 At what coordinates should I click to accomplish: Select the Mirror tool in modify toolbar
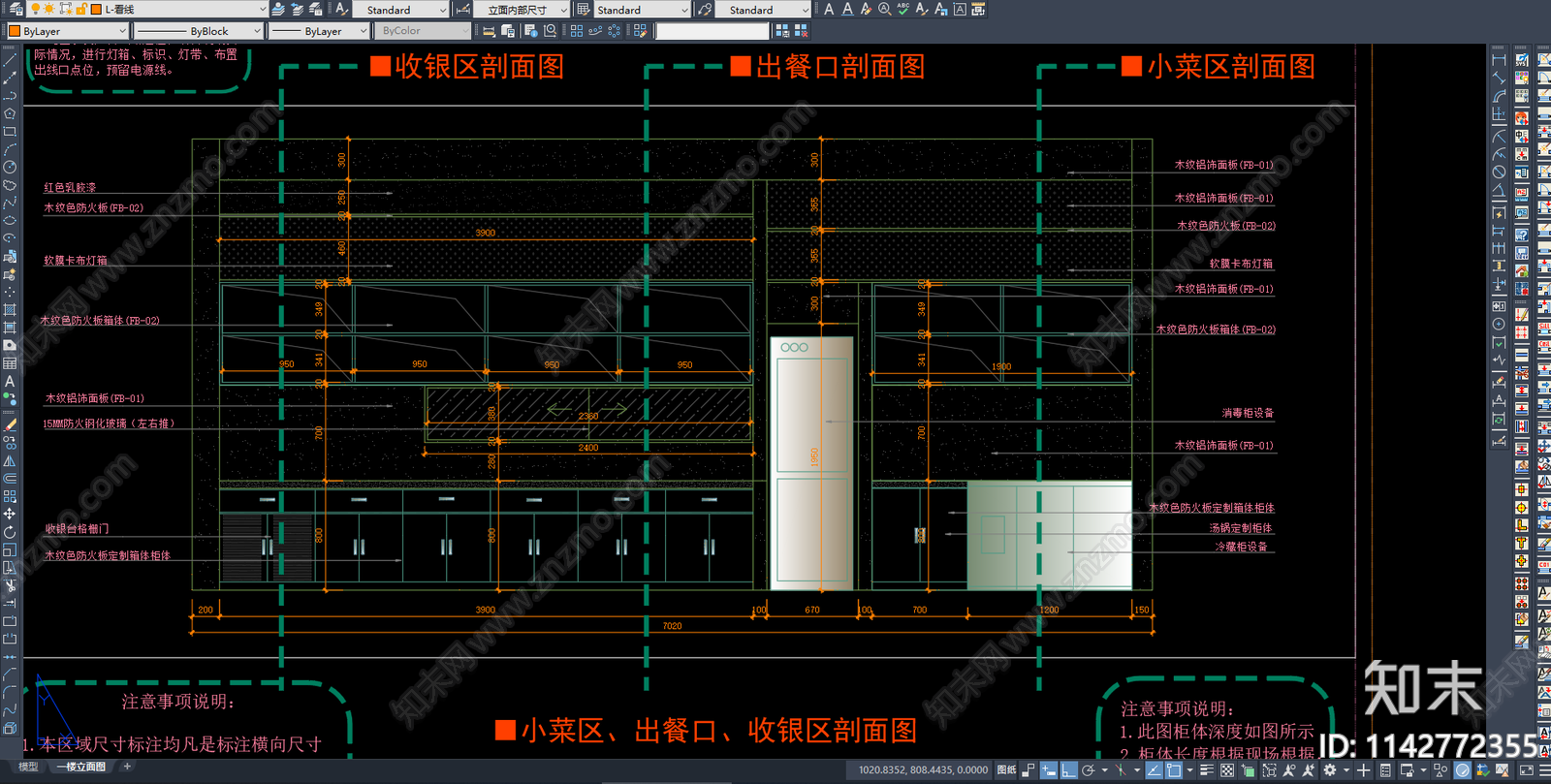point(10,461)
